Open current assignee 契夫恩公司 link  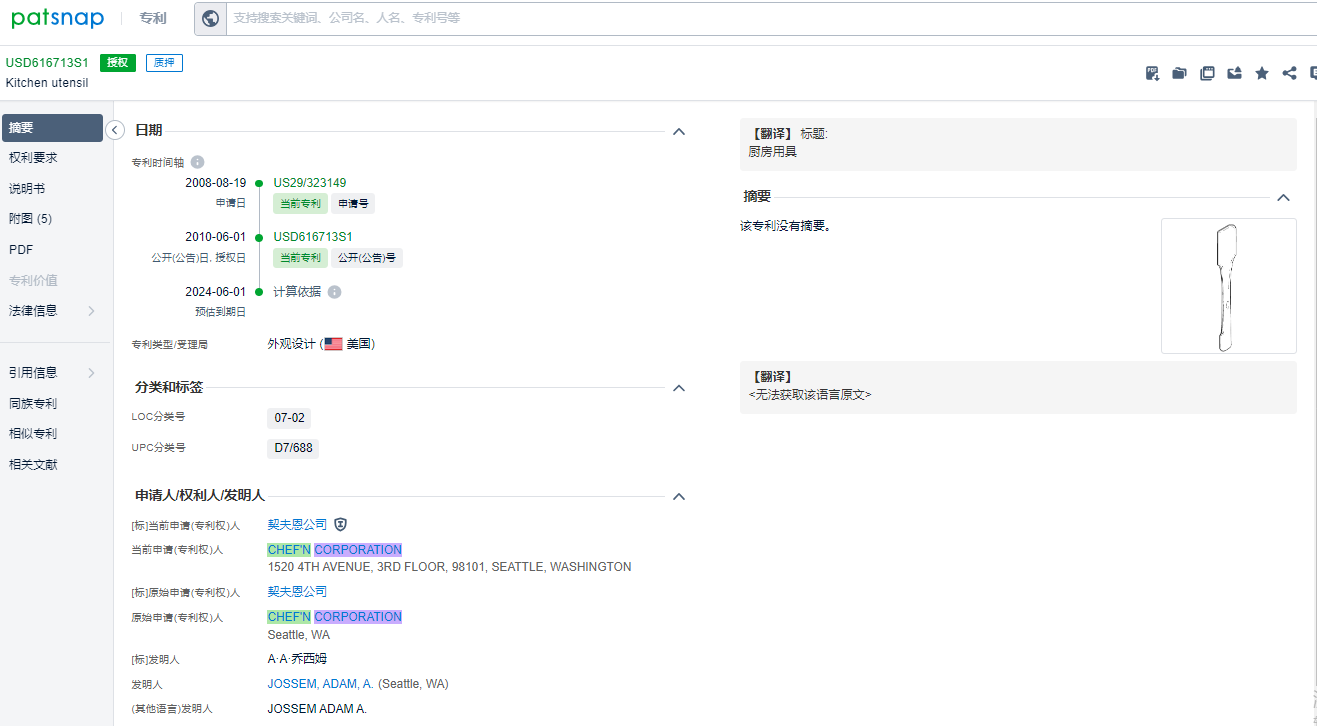(297, 524)
